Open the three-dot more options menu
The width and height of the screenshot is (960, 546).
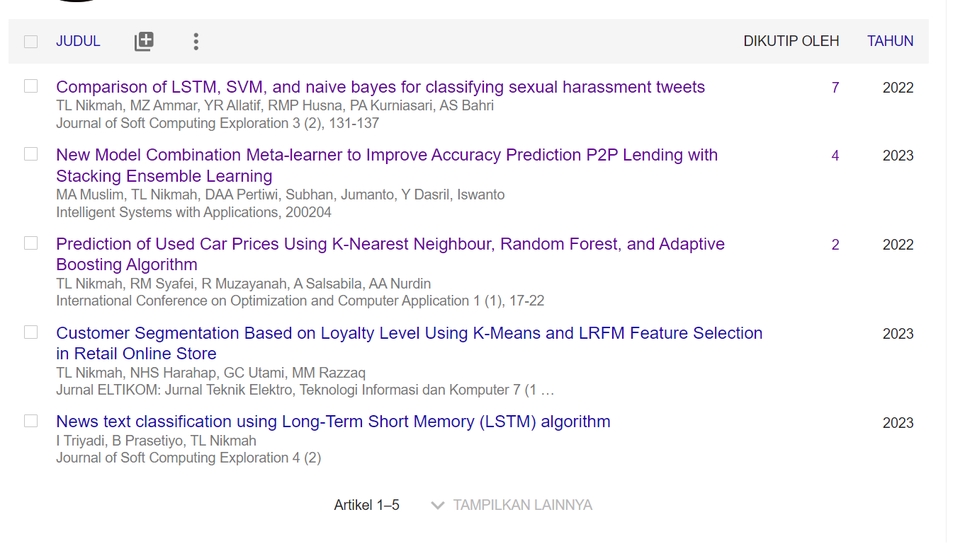196,42
